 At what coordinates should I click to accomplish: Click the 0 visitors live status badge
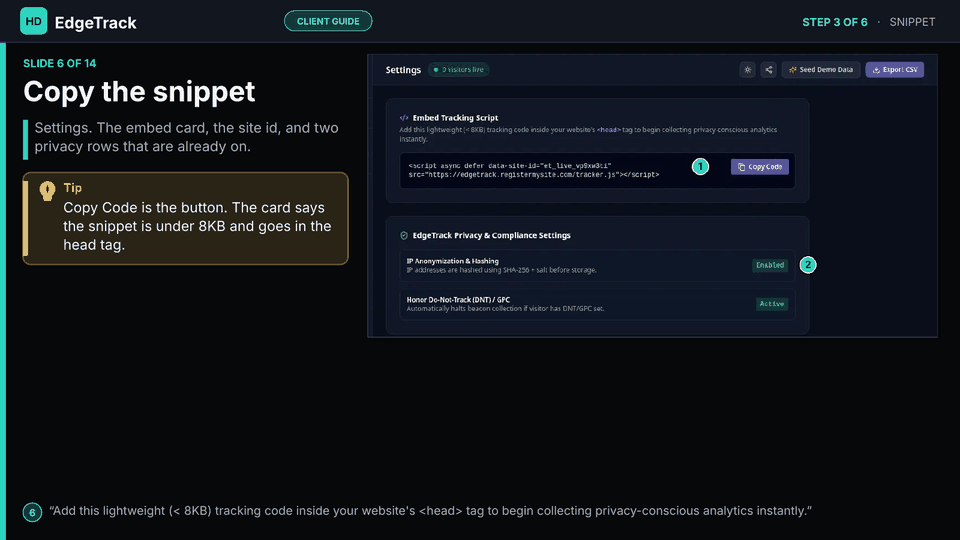(459, 70)
